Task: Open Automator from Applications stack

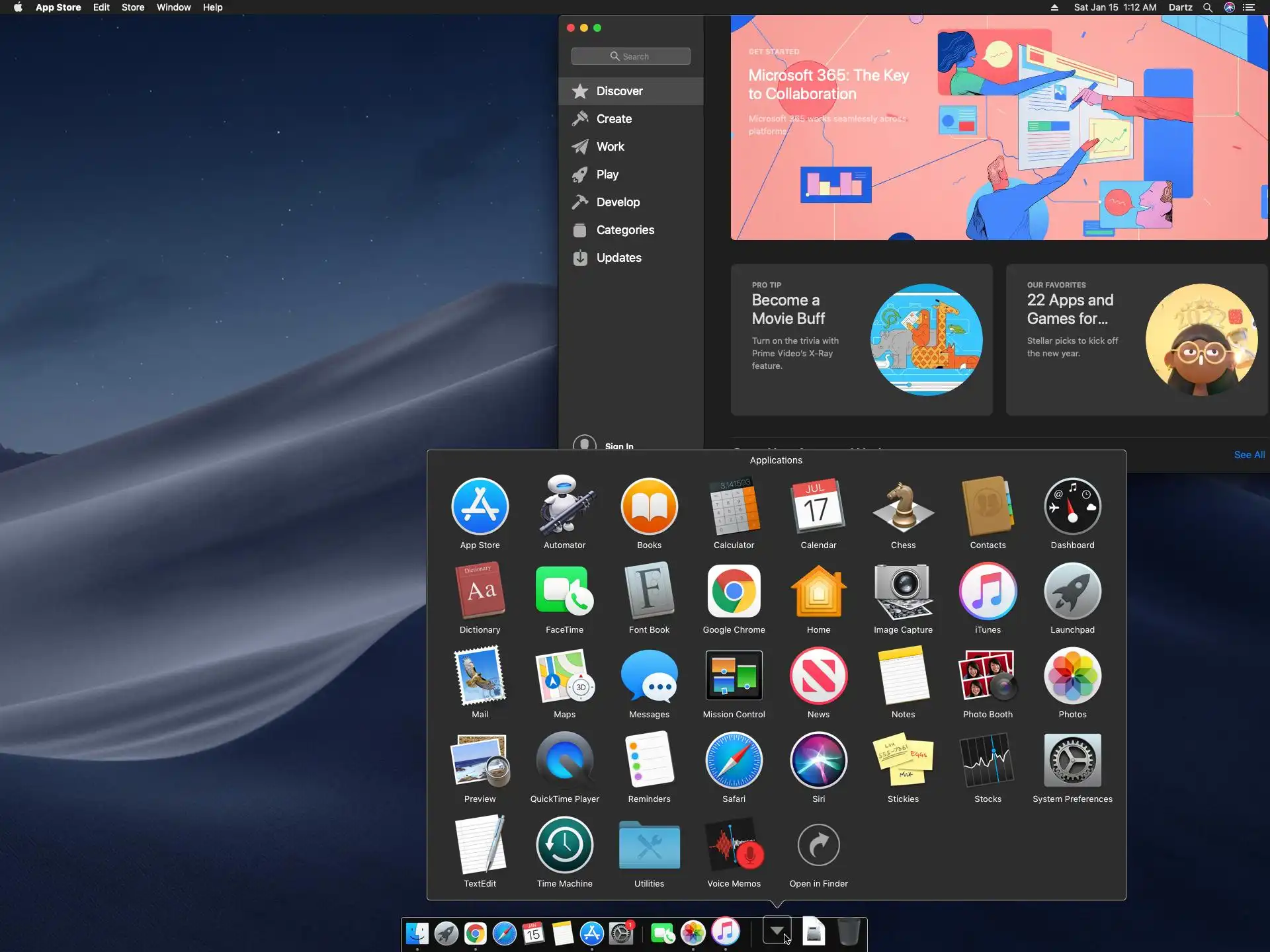Action: (x=564, y=507)
